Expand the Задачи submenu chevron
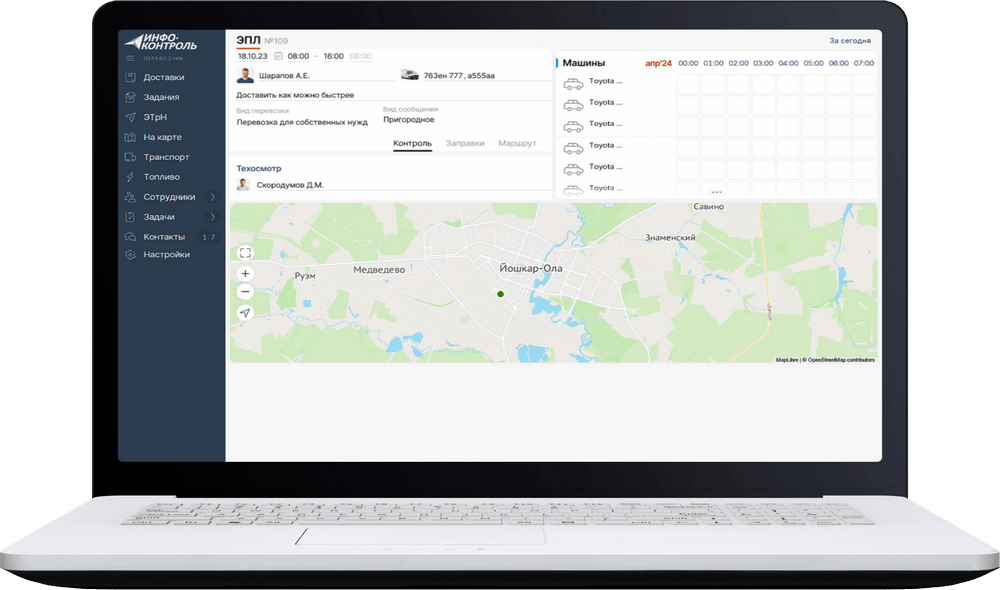The height and width of the screenshot is (590, 1000). [x=213, y=217]
